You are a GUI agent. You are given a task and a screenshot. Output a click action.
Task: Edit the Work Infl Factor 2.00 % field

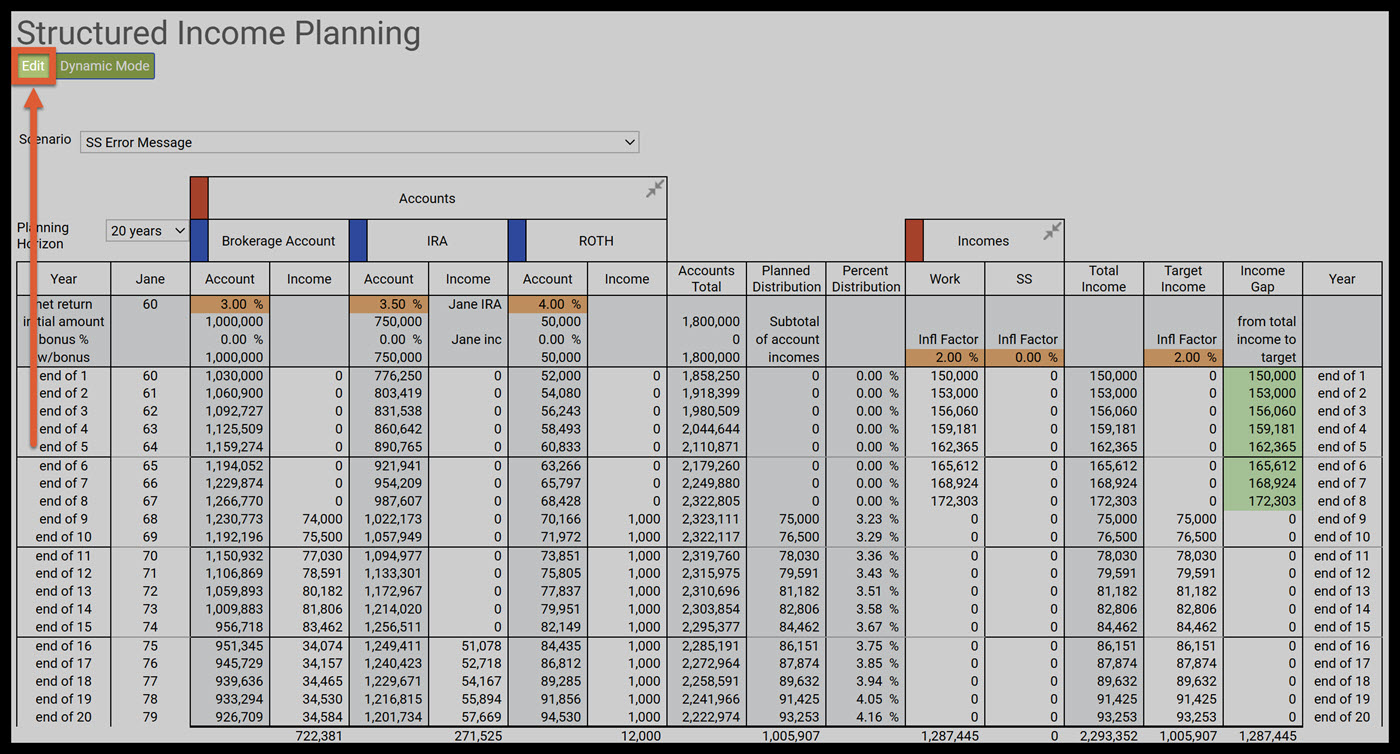coord(945,357)
